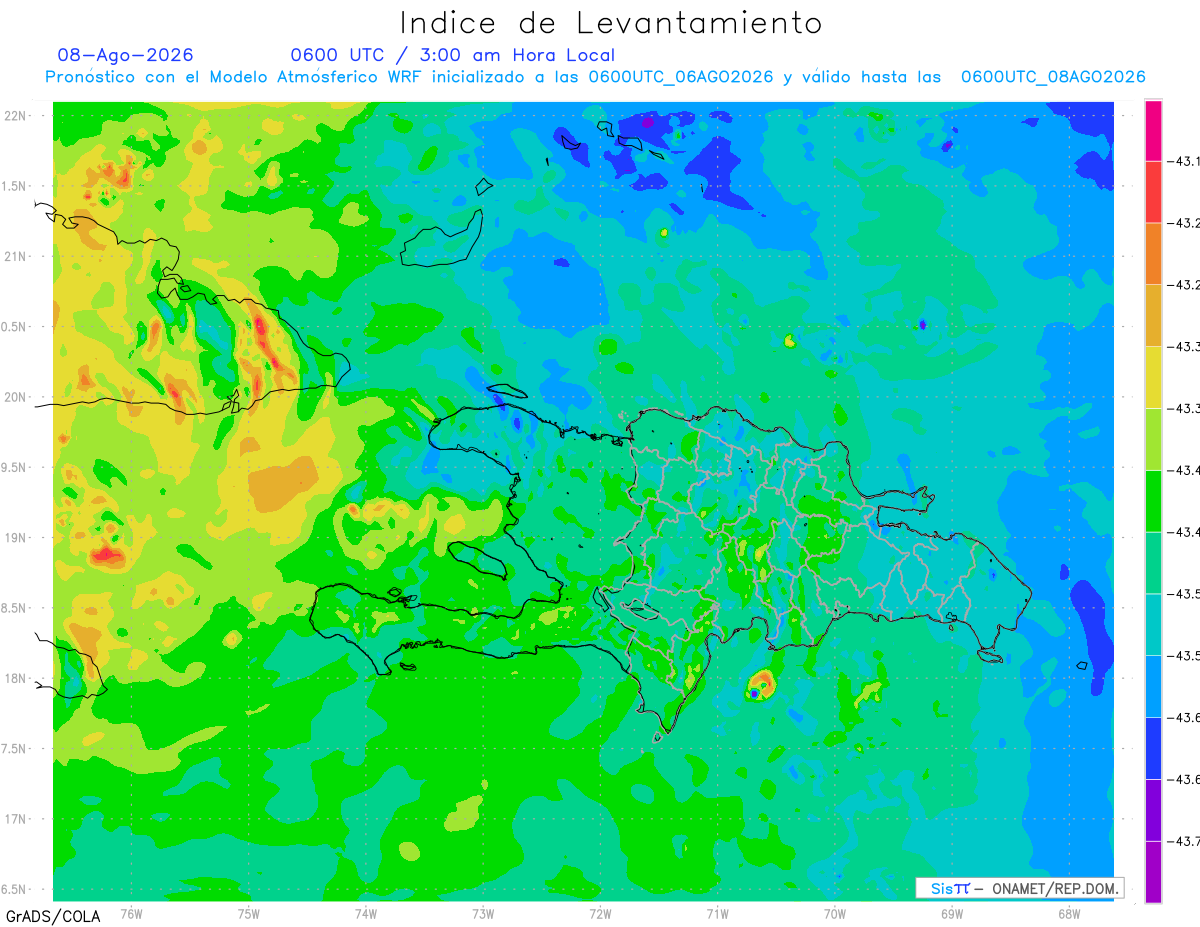
Task: Click the '20N' latitude label
Action: (x=16, y=397)
